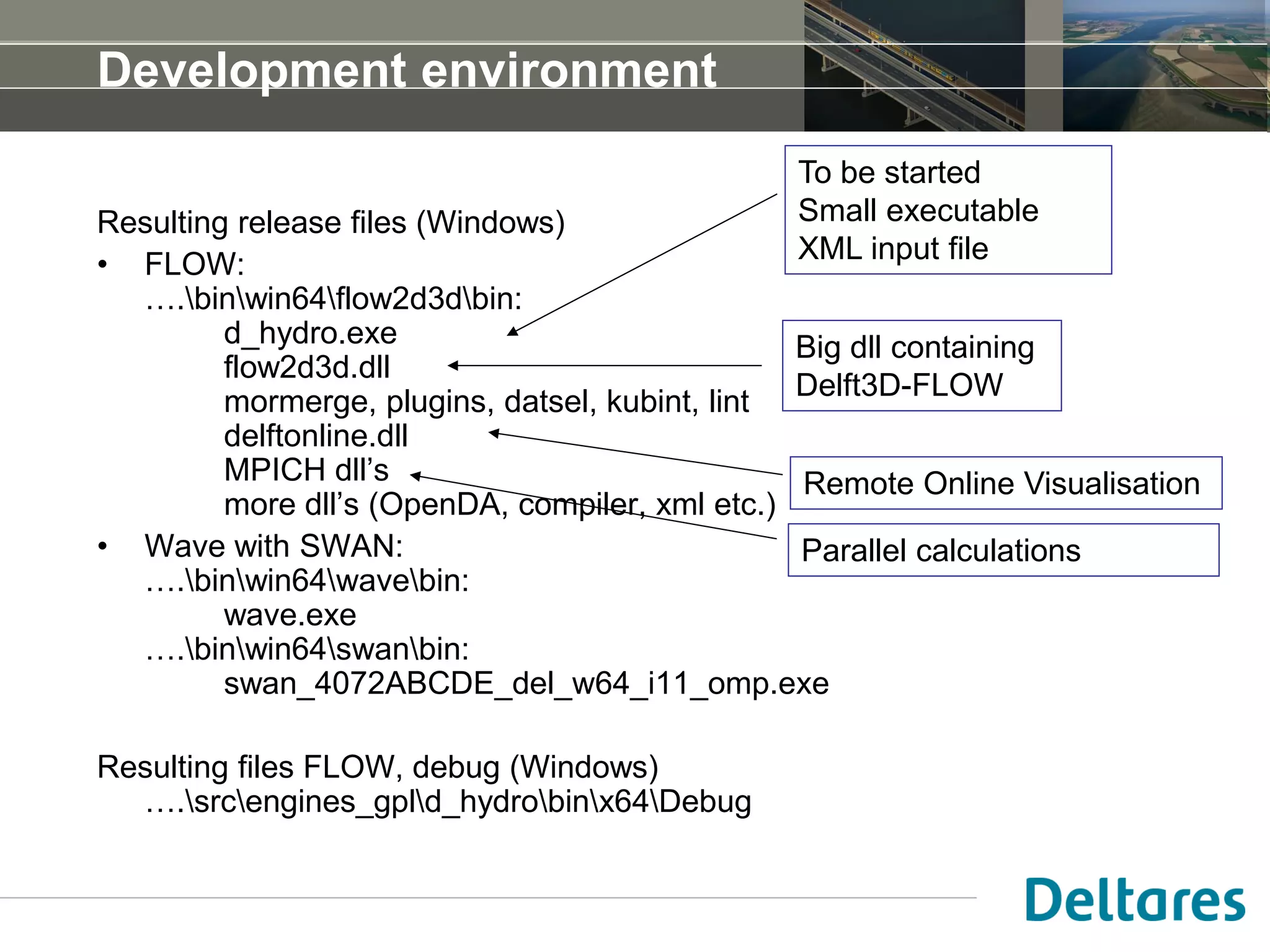This screenshot has height=952, width=1270.
Task: Click the 'FLOW:' bullet heading
Action: 195,264
